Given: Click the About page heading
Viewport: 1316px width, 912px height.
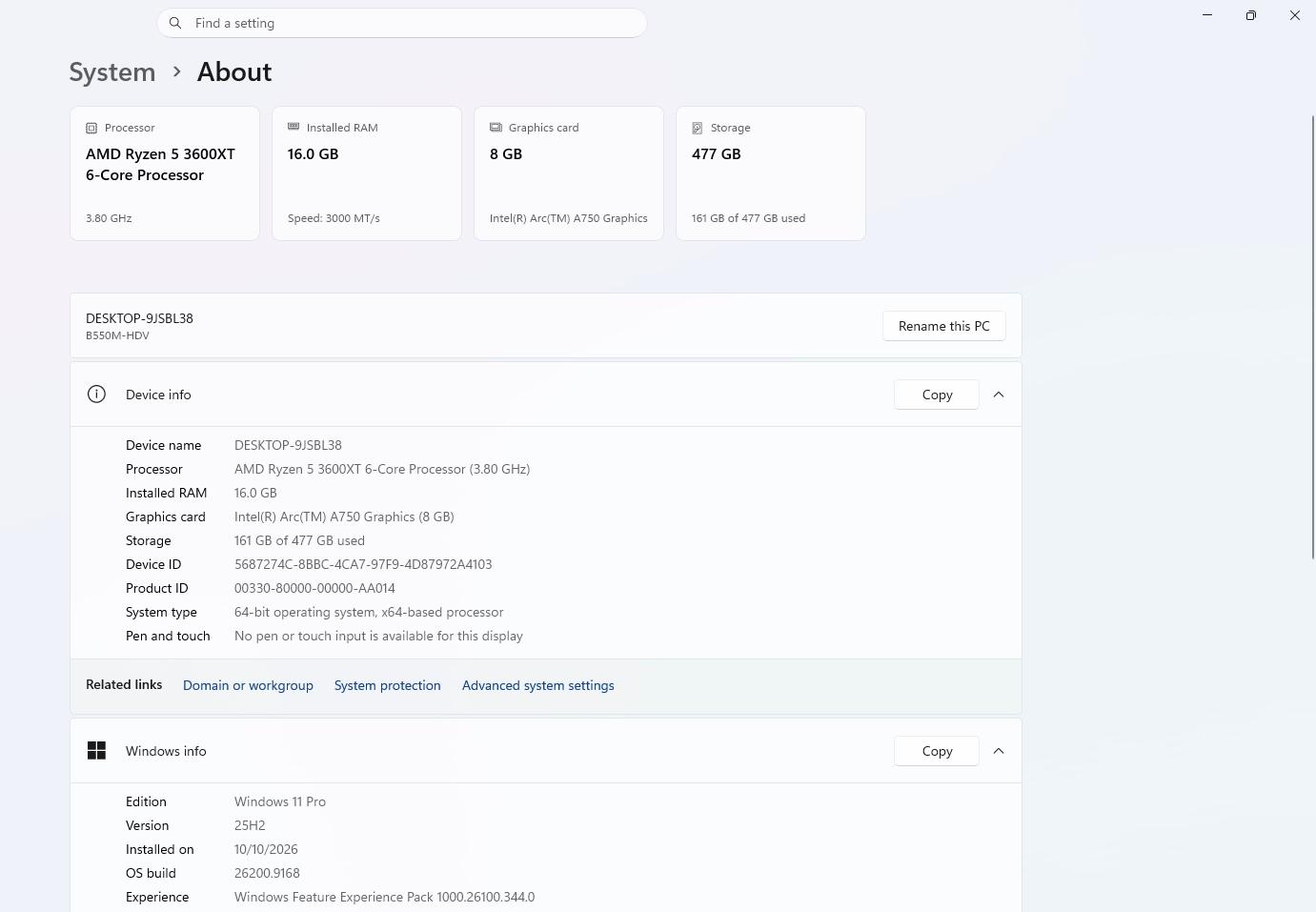Looking at the screenshot, I should click(x=234, y=71).
